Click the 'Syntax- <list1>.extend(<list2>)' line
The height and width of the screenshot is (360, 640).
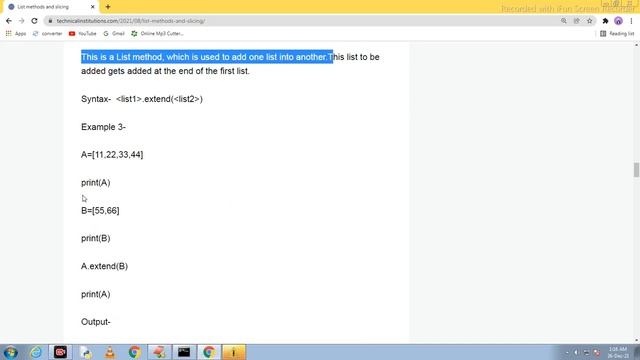[142, 99]
